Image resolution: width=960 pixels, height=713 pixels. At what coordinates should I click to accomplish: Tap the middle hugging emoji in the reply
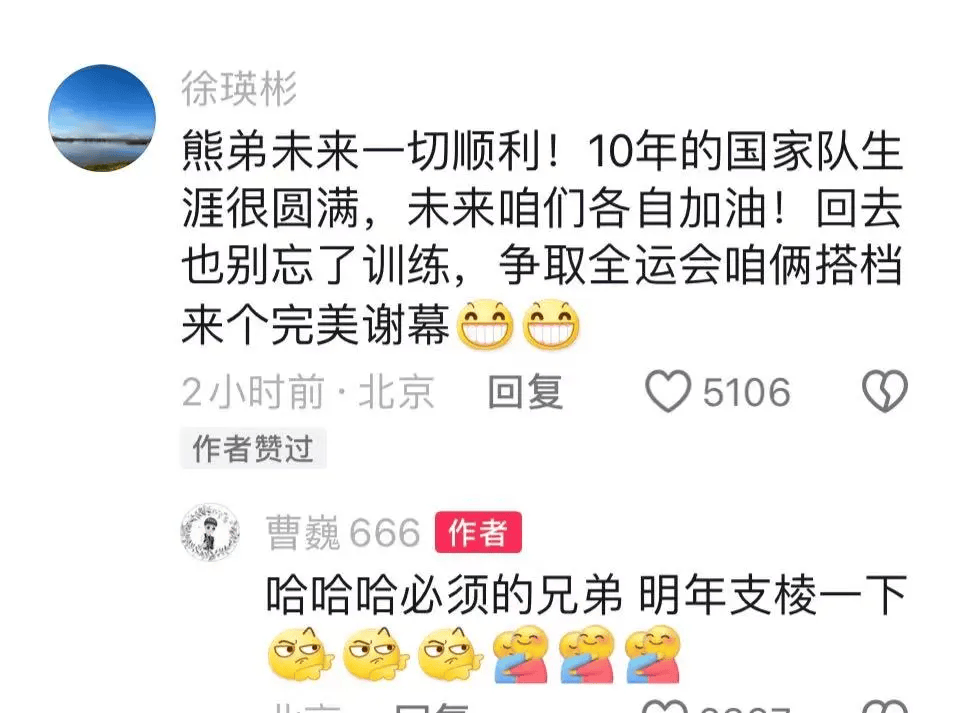(x=587, y=654)
